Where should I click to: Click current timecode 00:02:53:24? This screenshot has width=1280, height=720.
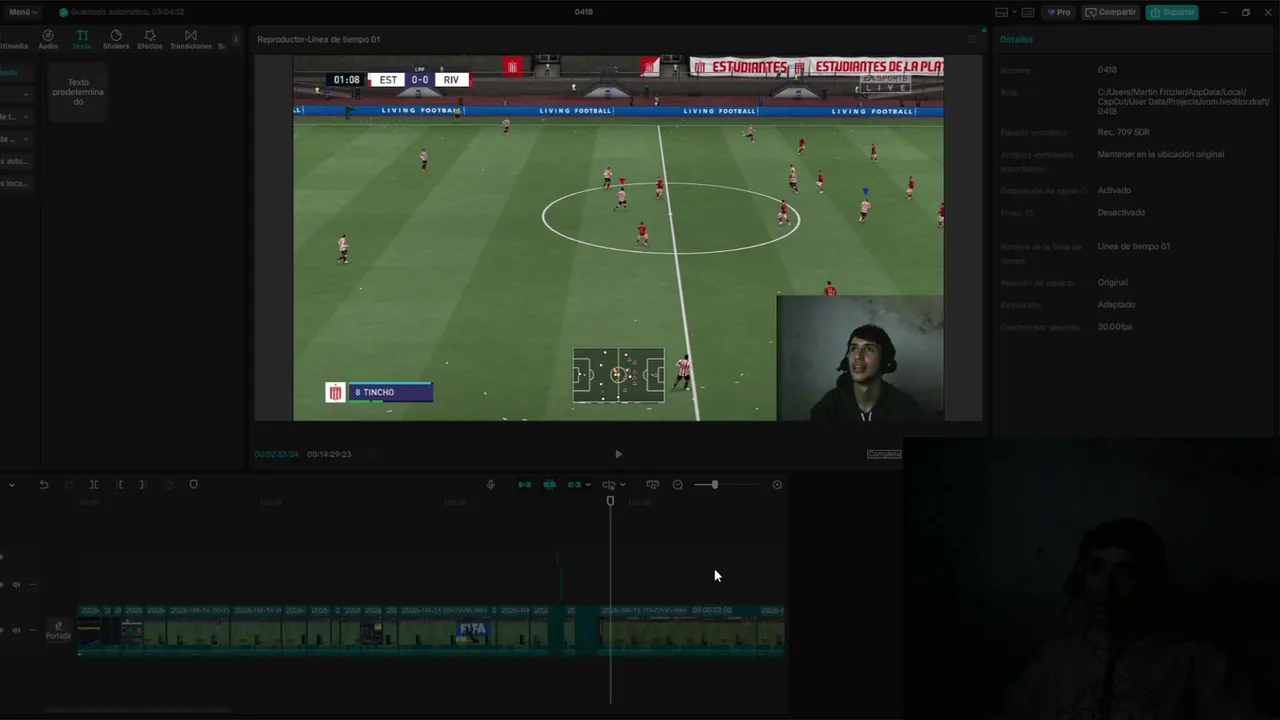pyautogui.click(x=276, y=454)
